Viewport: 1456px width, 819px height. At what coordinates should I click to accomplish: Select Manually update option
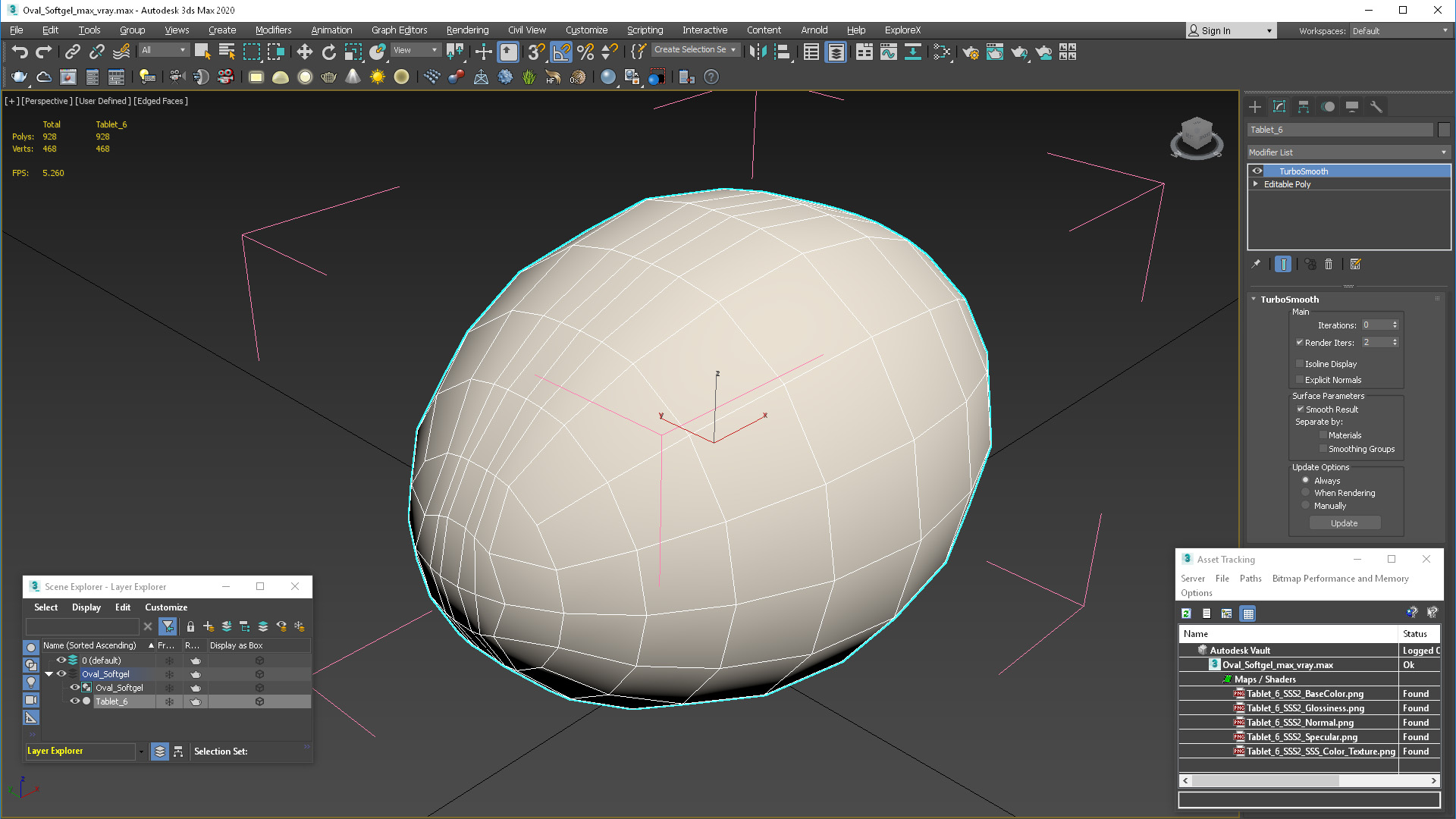[1306, 506]
